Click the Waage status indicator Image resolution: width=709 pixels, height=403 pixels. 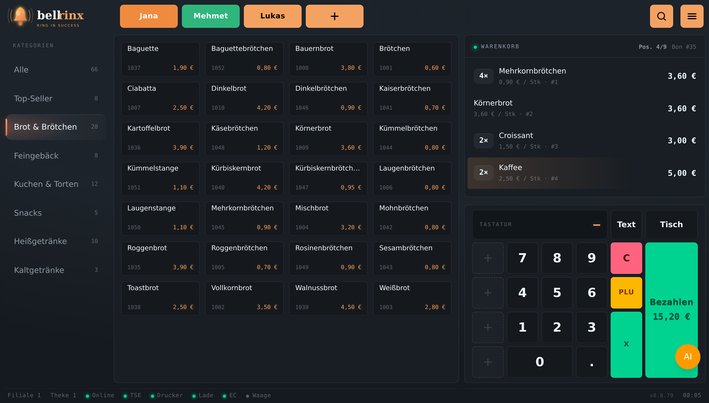click(x=258, y=396)
